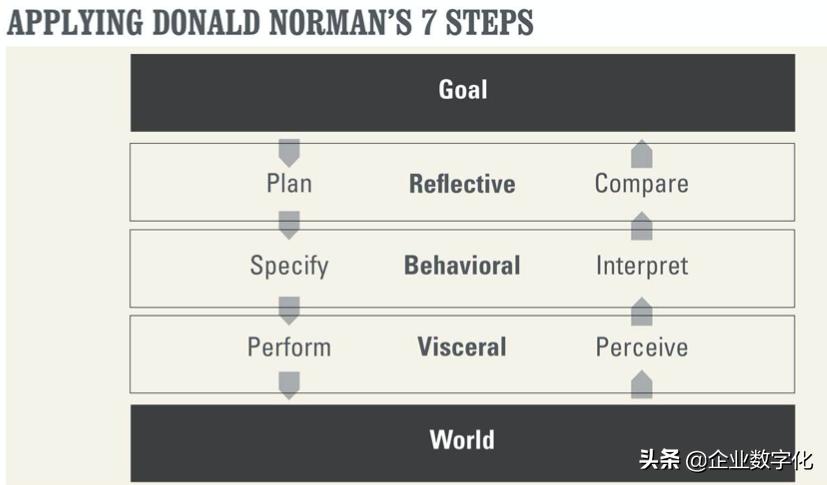The image size is (827, 485).
Task: Select the Behavioral level heading
Action: click(462, 266)
